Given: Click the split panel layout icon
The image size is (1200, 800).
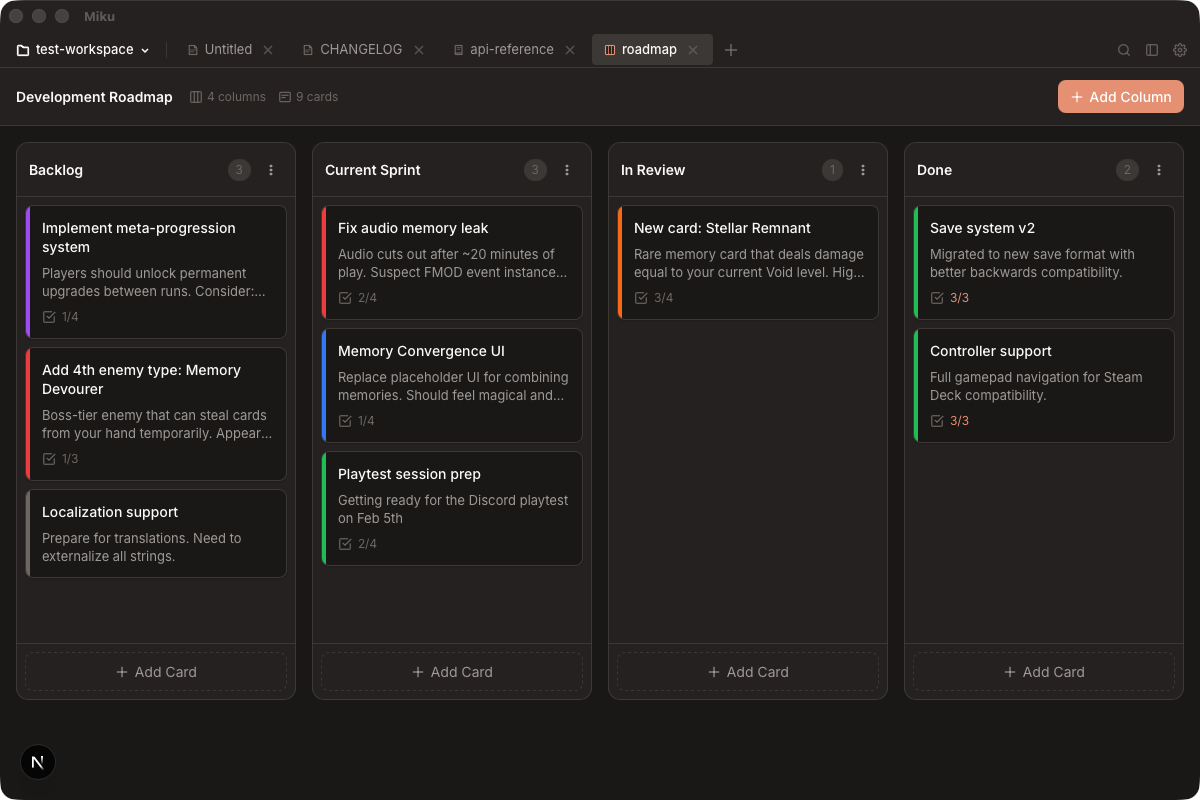Looking at the screenshot, I should (1152, 49).
